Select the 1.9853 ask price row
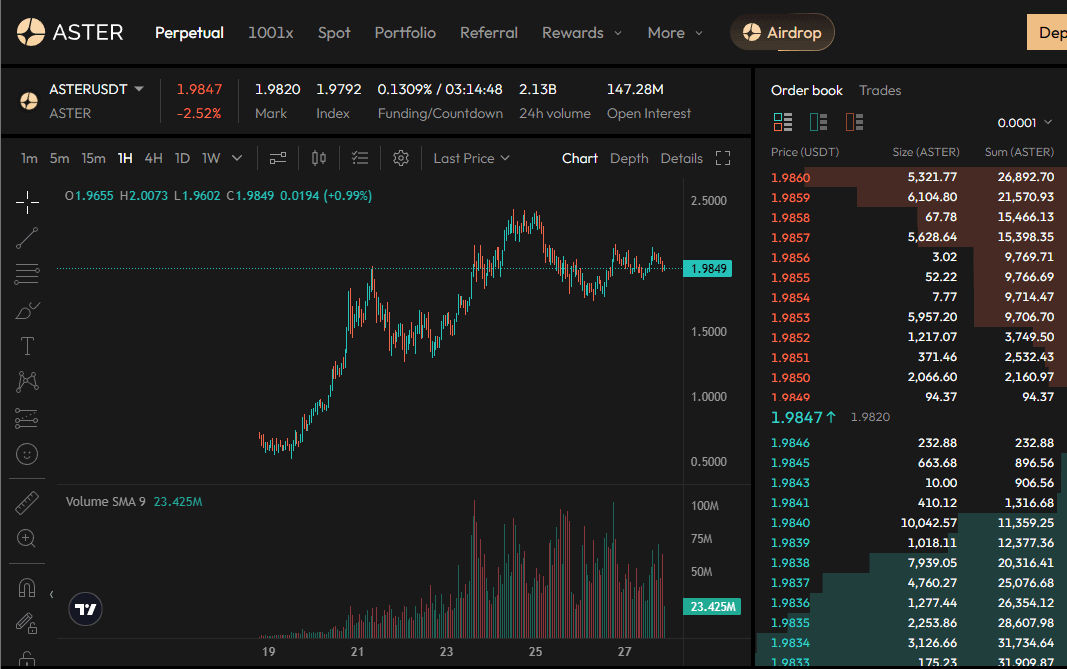1067x669 pixels. click(x=912, y=317)
